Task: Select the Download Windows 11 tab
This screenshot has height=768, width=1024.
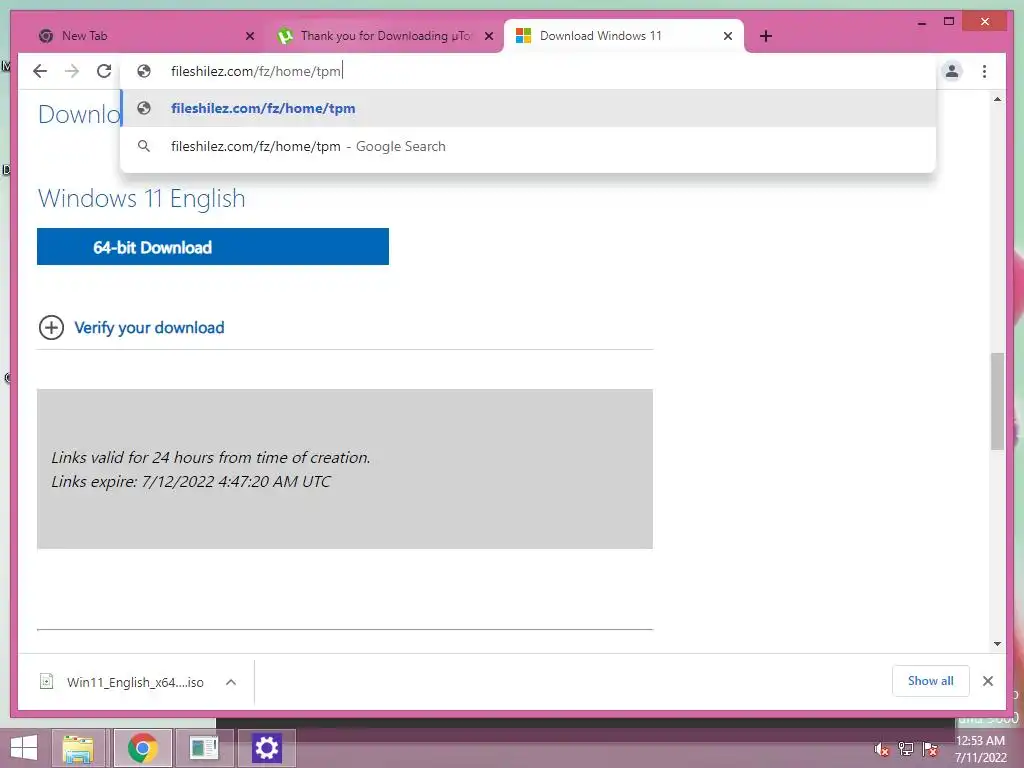Action: (624, 36)
